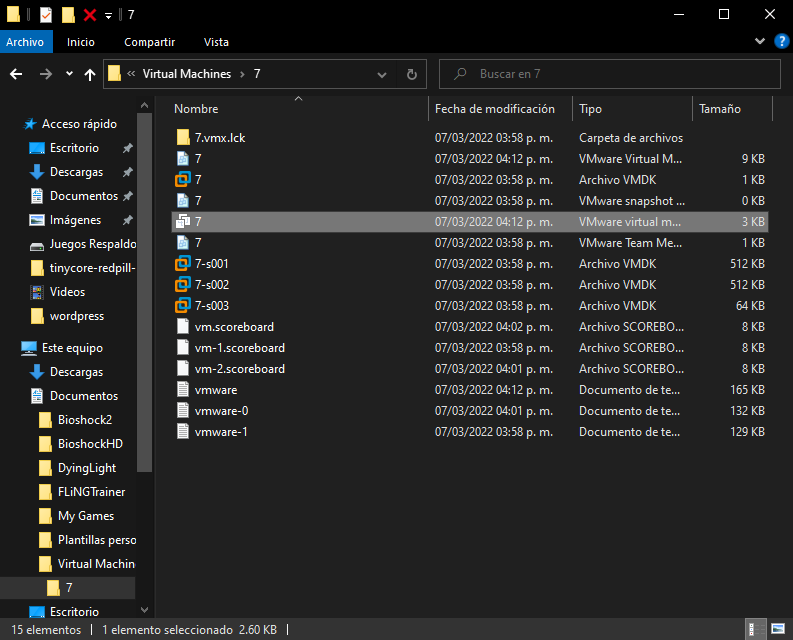Image resolution: width=793 pixels, height=640 pixels.
Task: Select the vm-2.scoreboard file
Action: click(x=240, y=369)
